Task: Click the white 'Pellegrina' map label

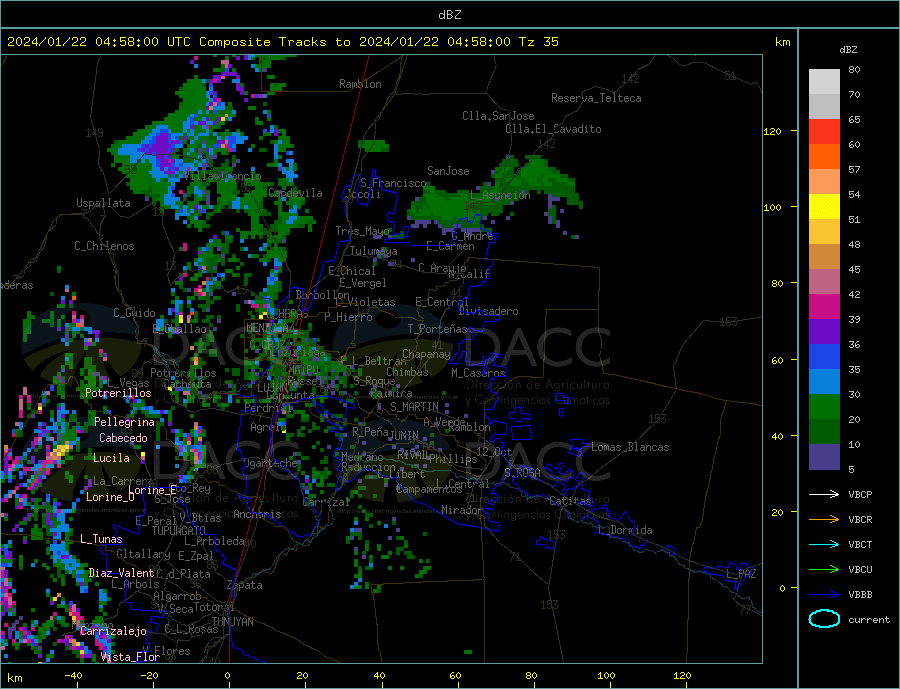Action: tap(125, 422)
